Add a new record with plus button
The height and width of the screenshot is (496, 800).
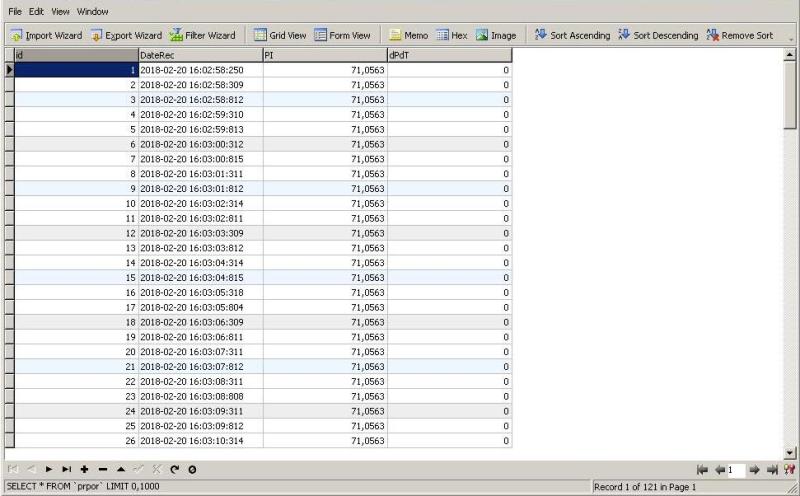85,469
